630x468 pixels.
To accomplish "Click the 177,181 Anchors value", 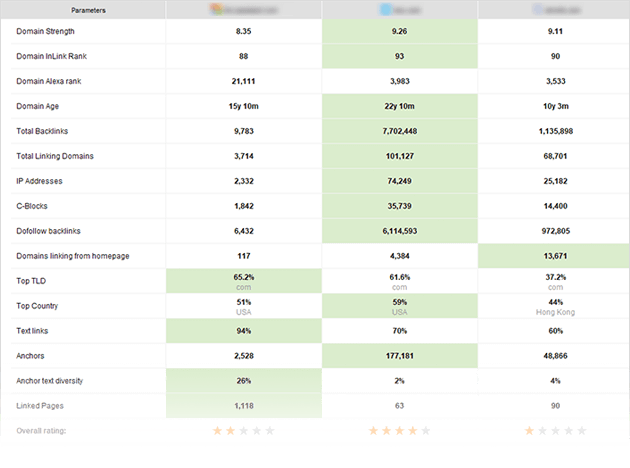I will point(399,357).
